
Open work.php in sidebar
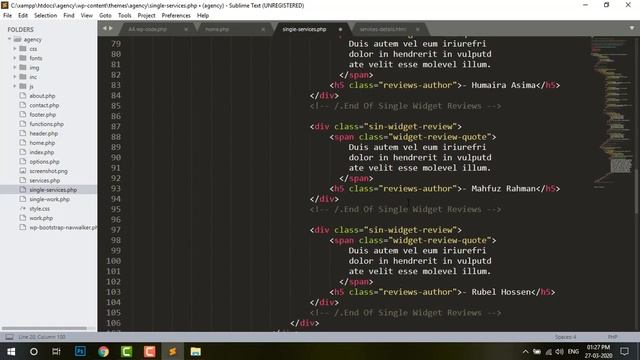(x=41, y=218)
